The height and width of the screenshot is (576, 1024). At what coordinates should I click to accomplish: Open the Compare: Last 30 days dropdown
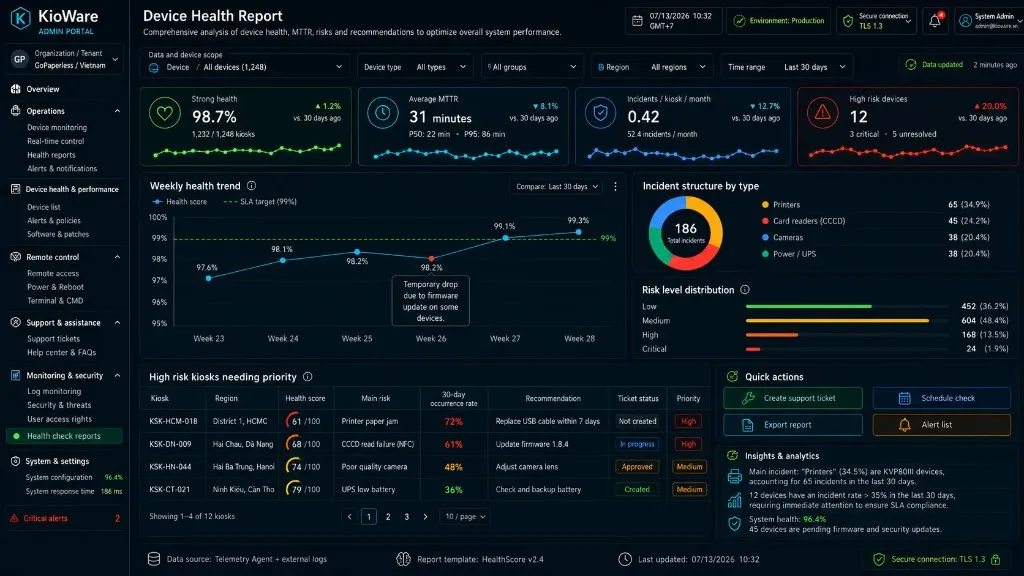[556, 187]
